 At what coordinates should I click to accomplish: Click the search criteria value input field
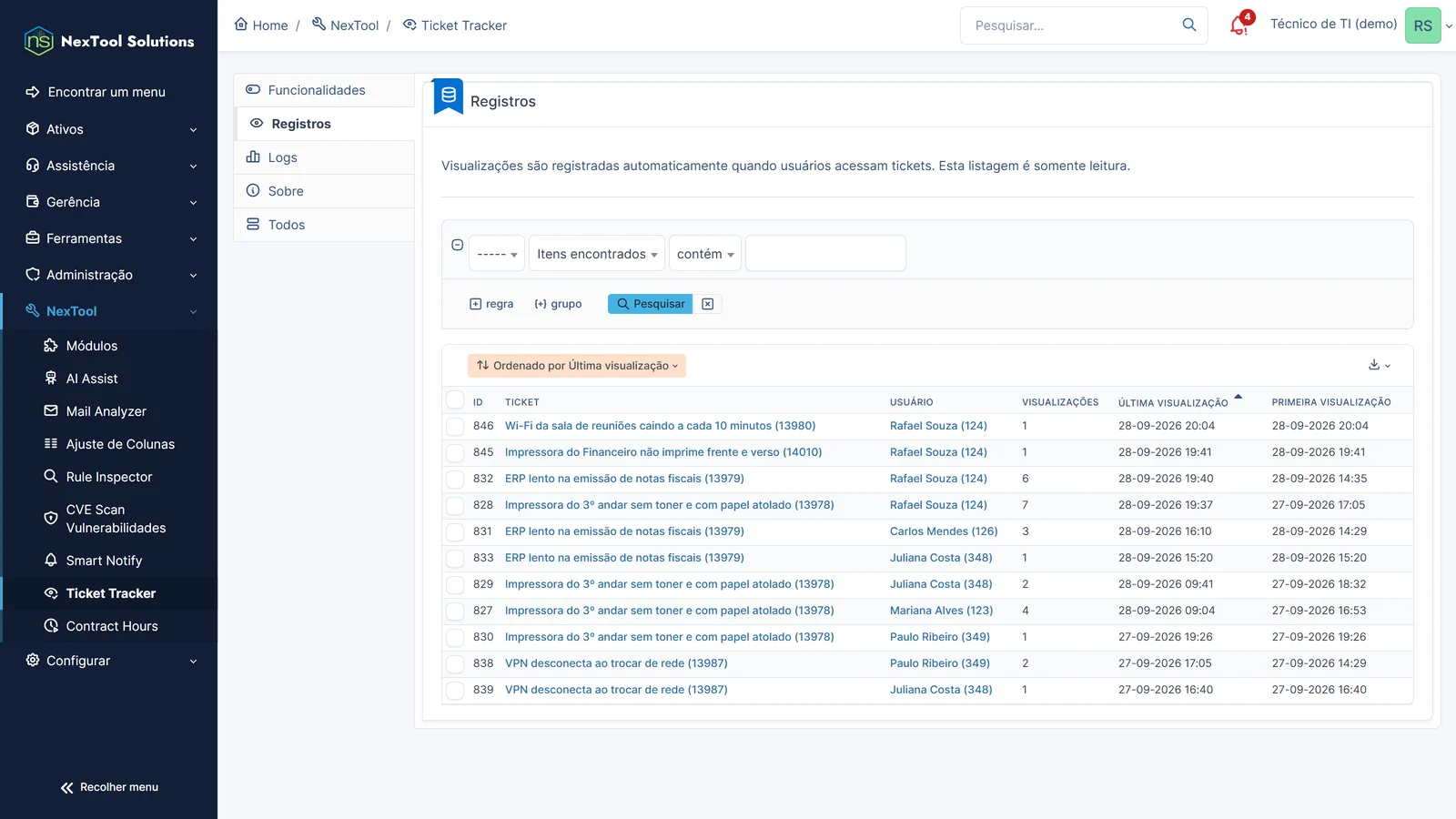click(825, 253)
